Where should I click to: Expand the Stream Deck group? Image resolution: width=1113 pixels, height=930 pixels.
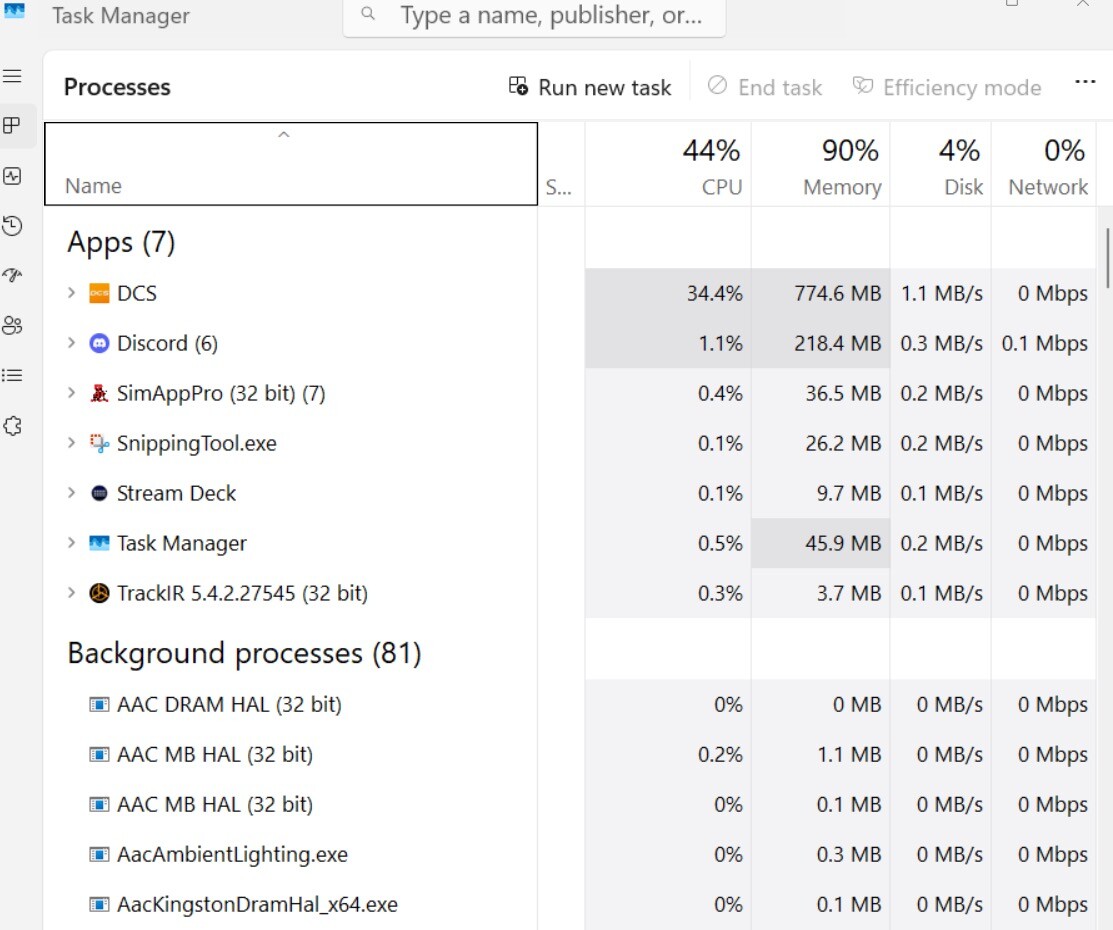point(71,493)
